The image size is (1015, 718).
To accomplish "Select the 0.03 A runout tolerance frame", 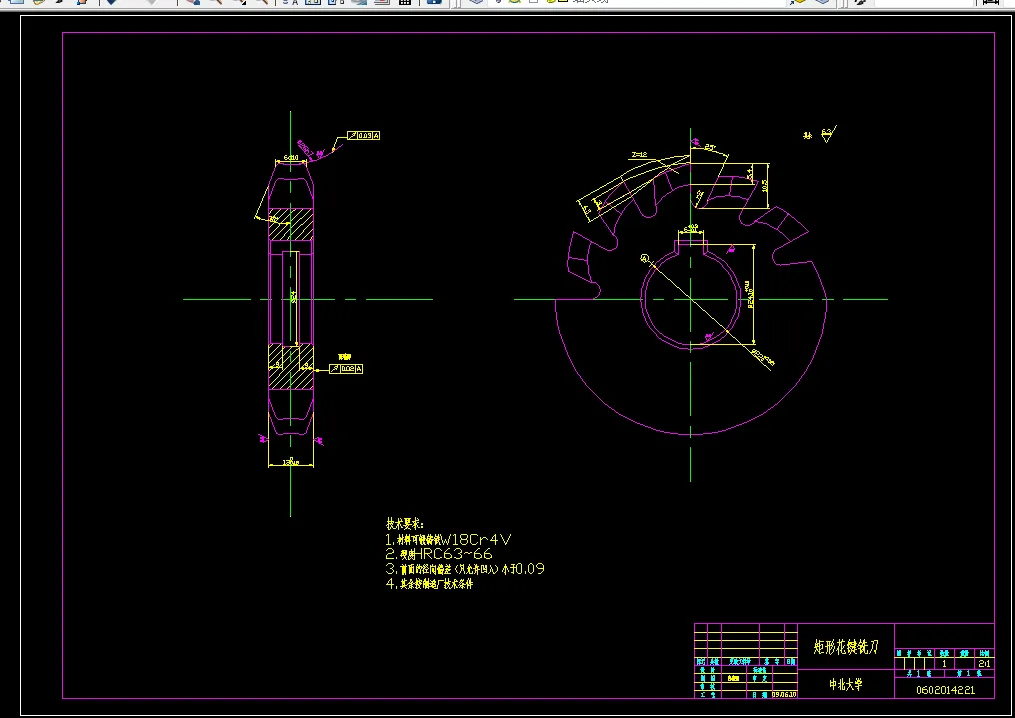I will click(x=363, y=135).
